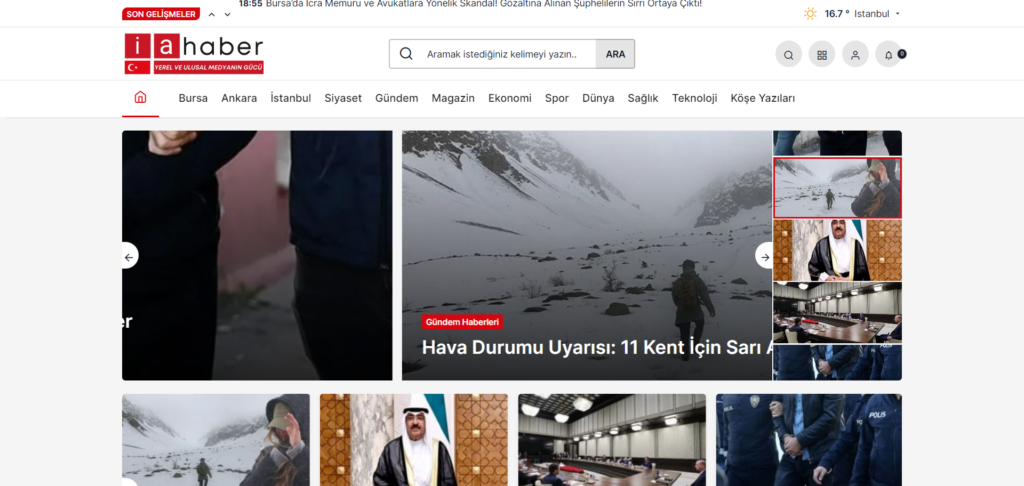1024x486 pixels.
Task: Click the home icon in navigation bar
Action: pyautogui.click(x=140, y=98)
